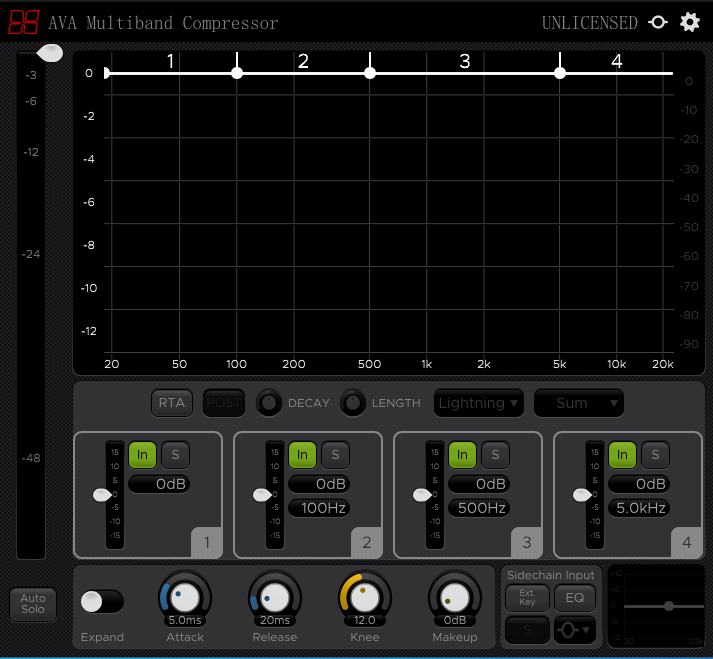Viewport: 713px width, 659px height.
Task: Click band 3 gain fader handle
Action: click(x=422, y=495)
